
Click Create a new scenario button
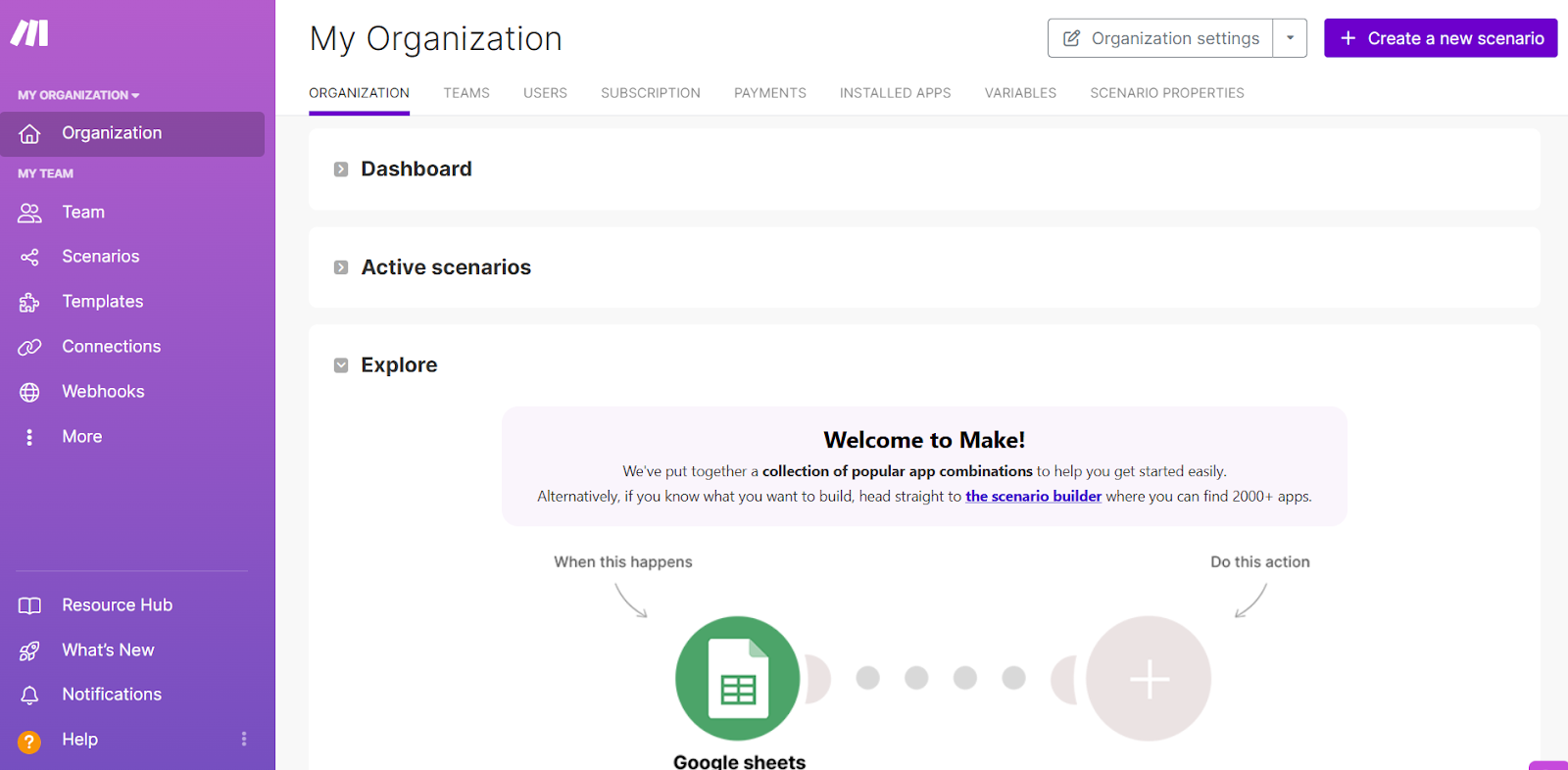tap(1441, 38)
